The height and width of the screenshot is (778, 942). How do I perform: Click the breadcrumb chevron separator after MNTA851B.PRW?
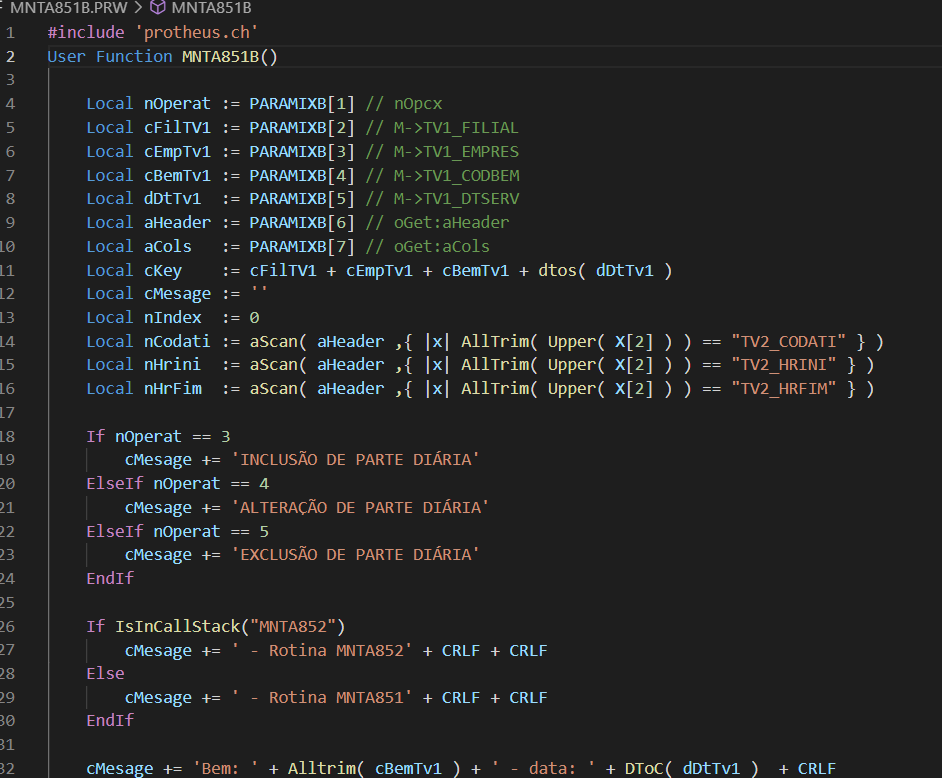[138, 8]
